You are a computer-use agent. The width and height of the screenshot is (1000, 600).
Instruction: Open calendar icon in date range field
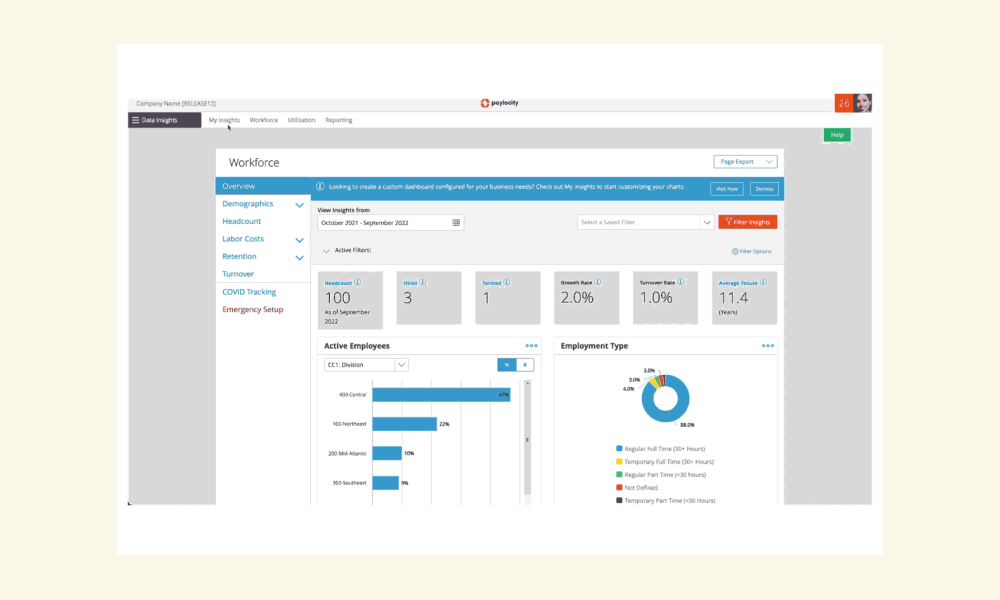coord(456,223)
